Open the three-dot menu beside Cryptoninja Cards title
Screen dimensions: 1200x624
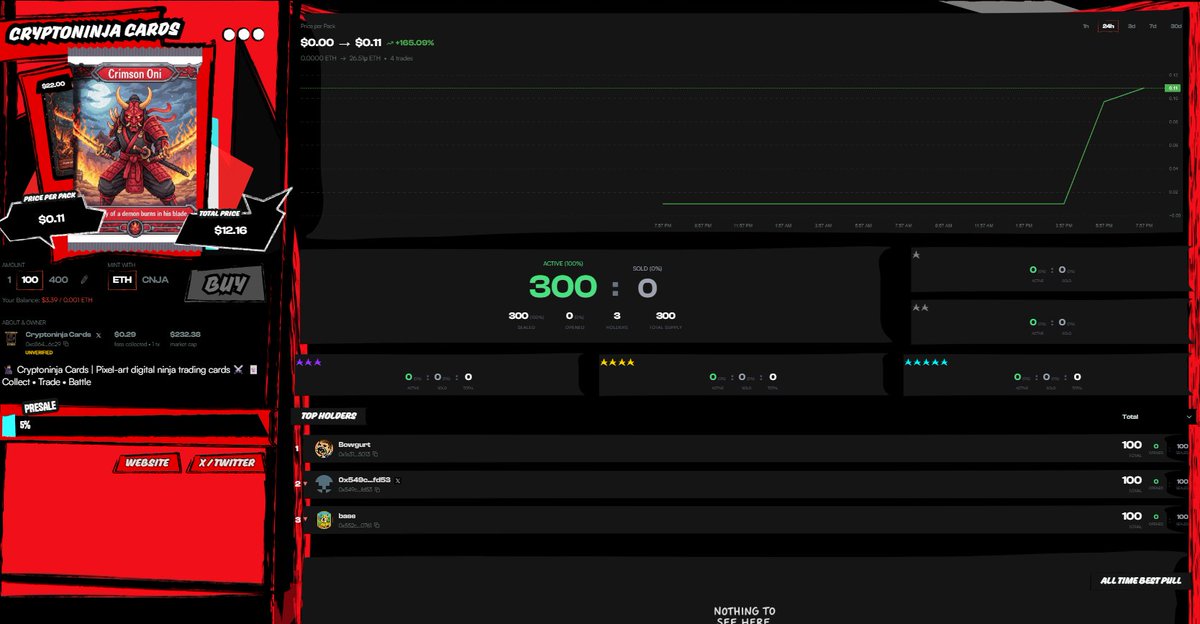242,34
